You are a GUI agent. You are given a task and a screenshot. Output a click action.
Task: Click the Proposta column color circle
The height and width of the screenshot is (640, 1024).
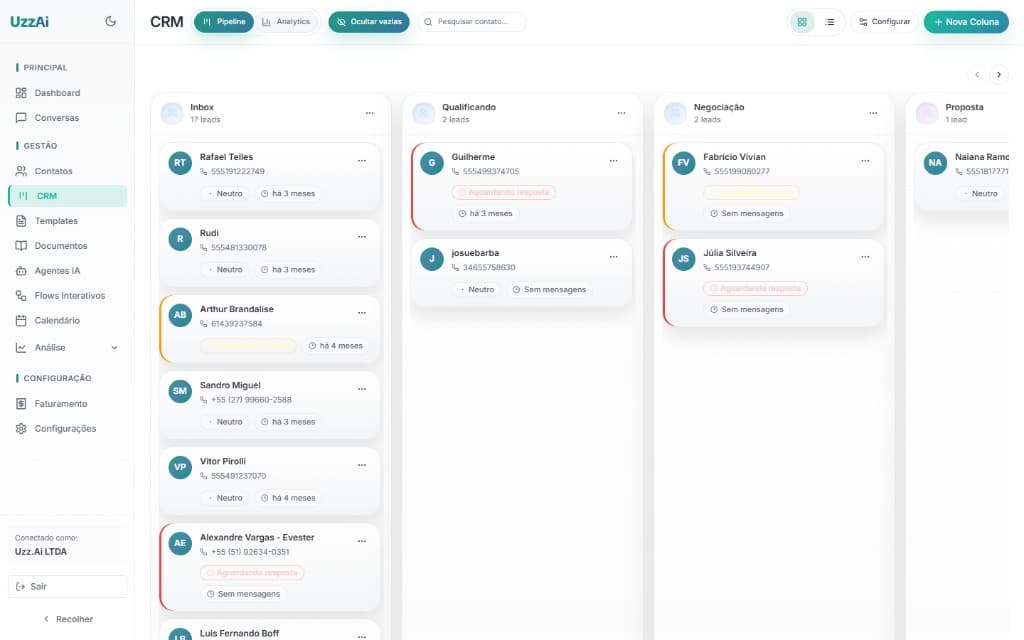coord(927,113)
